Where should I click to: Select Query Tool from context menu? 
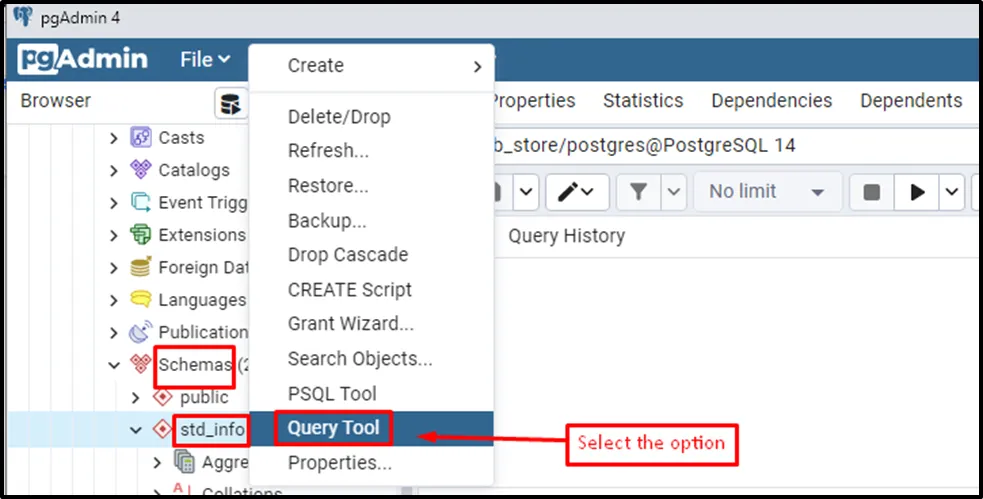pyautogui.click(x=334, y=428)
